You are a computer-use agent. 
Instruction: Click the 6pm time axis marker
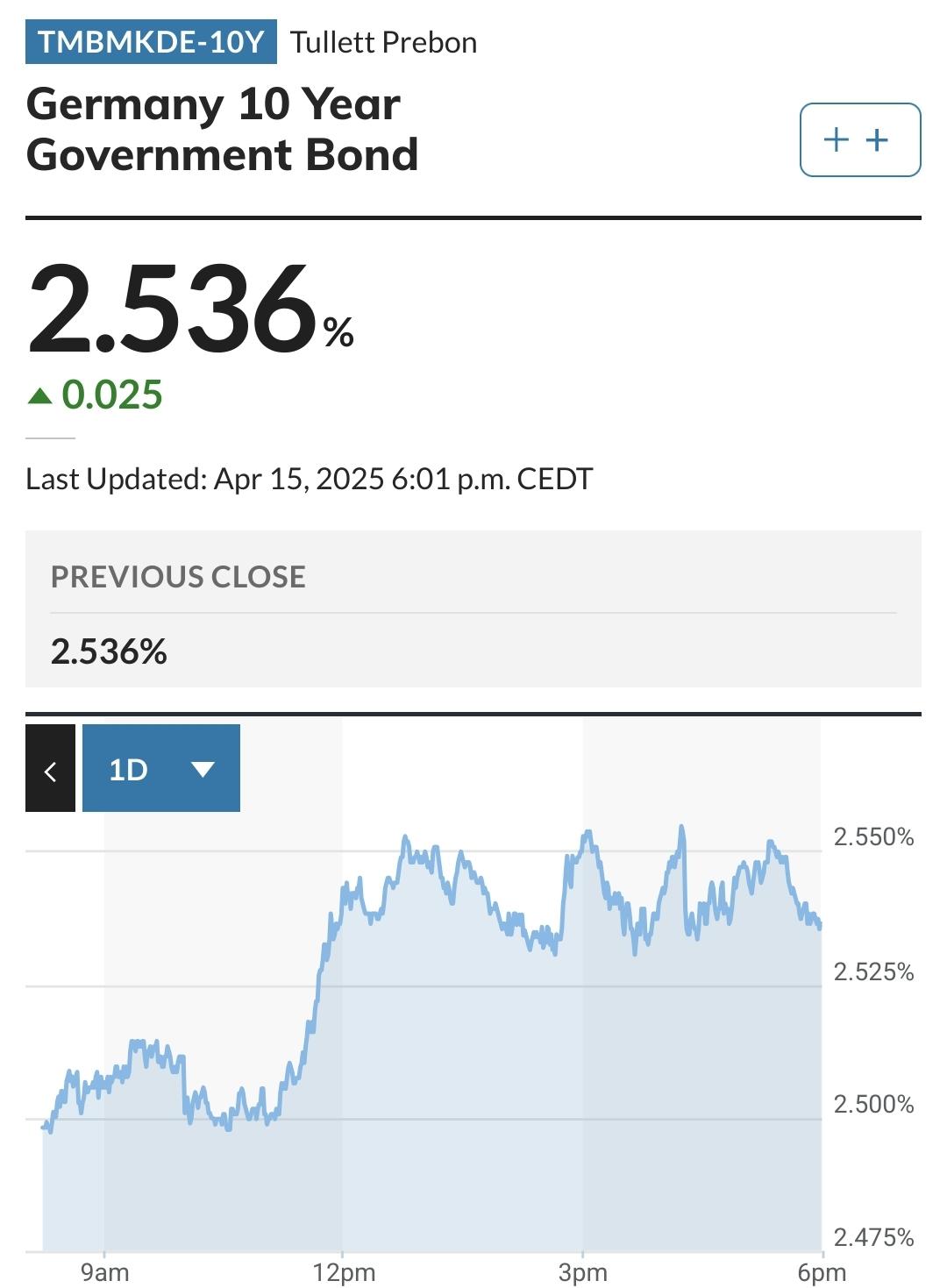(822, 1272)
